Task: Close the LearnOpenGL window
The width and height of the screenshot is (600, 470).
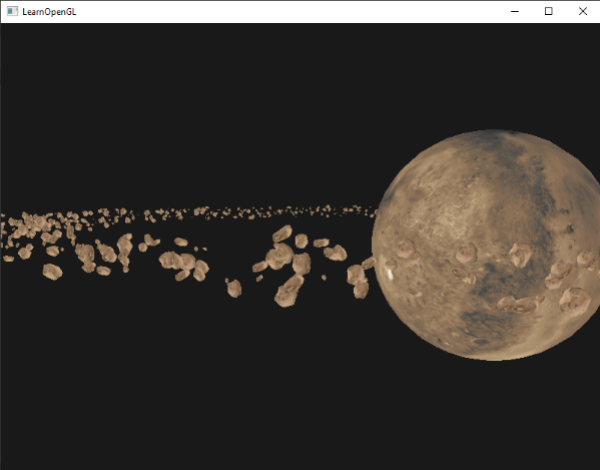Action: click(x=582, y=11)
